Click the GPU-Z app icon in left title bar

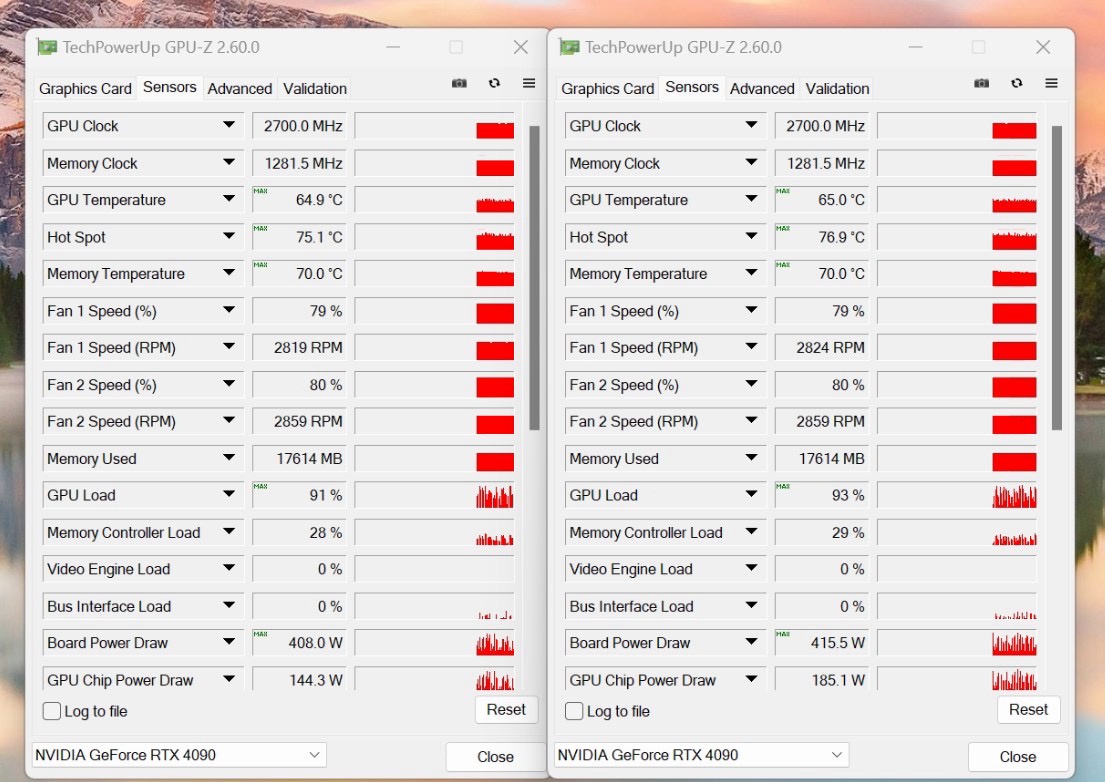47,47
